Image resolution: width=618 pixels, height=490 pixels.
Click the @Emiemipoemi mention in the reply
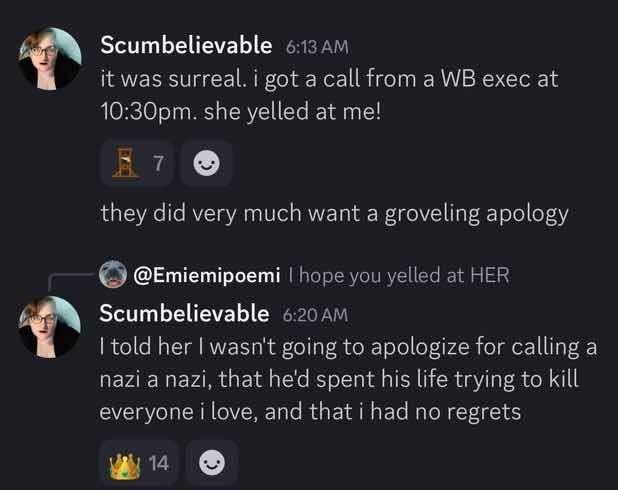(x=207, y=275)
